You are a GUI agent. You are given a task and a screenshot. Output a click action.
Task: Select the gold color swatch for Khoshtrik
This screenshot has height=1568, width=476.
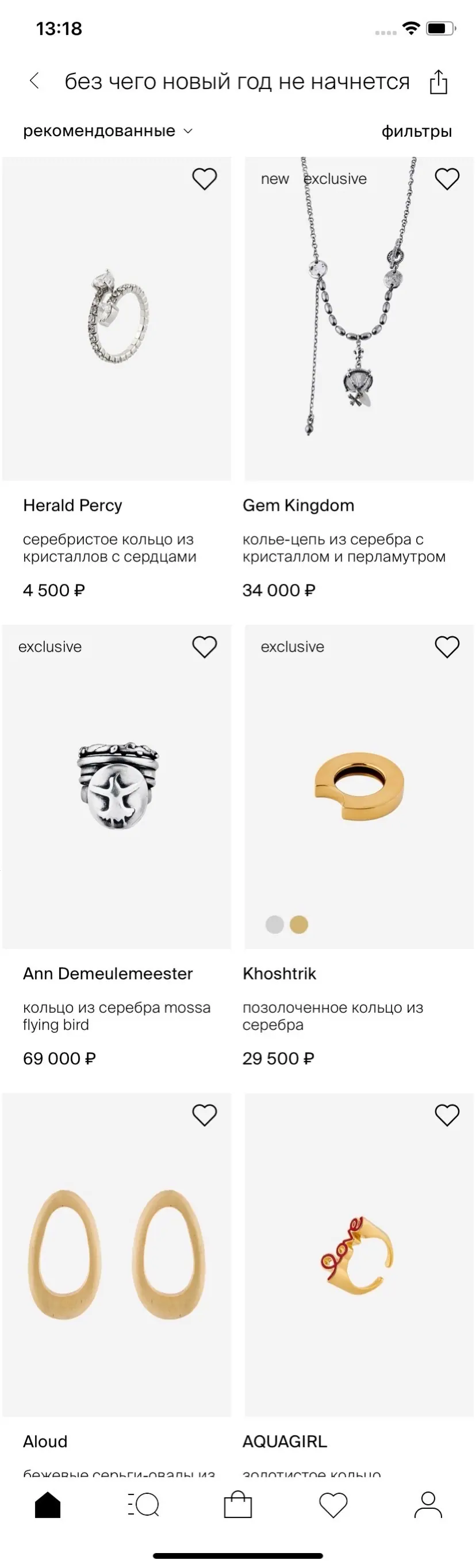(299, 925)
